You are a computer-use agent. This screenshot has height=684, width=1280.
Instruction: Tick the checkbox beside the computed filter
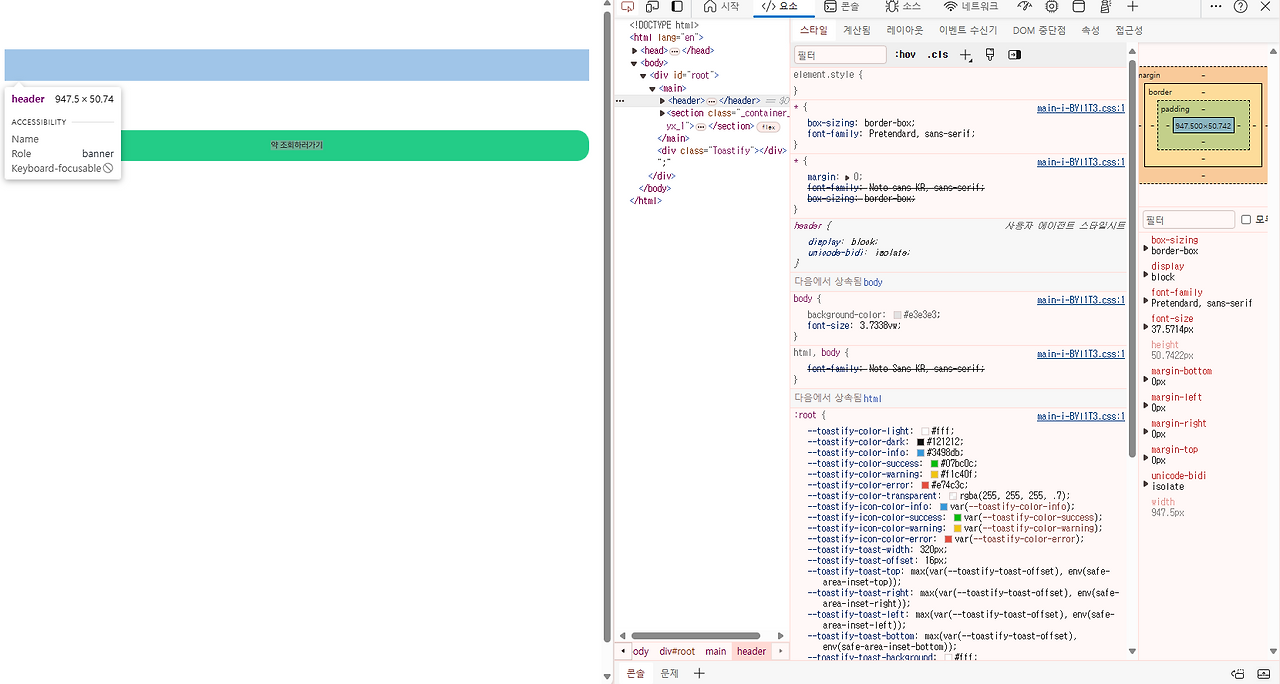[x=1246, y=220]
